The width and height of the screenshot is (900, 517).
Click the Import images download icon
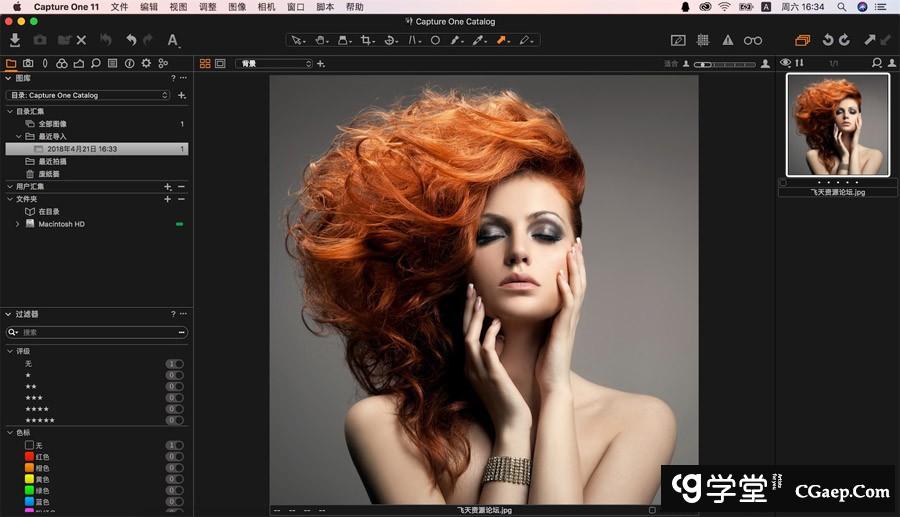pos(15,40)
